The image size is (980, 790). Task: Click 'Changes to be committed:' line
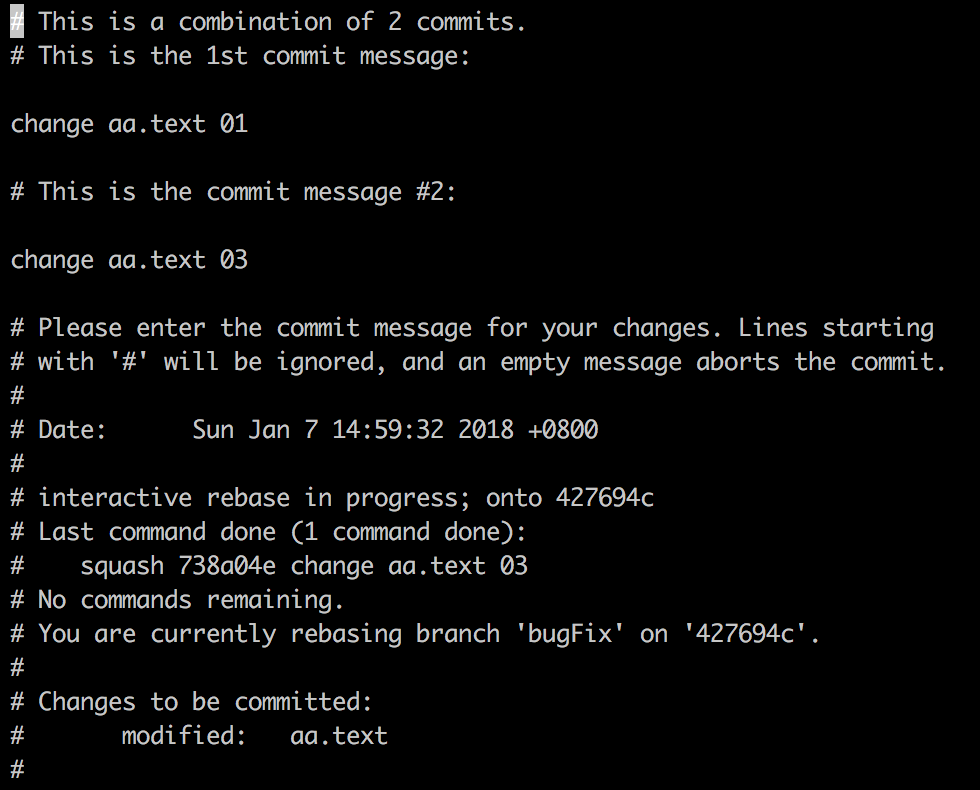pos(191,702)
